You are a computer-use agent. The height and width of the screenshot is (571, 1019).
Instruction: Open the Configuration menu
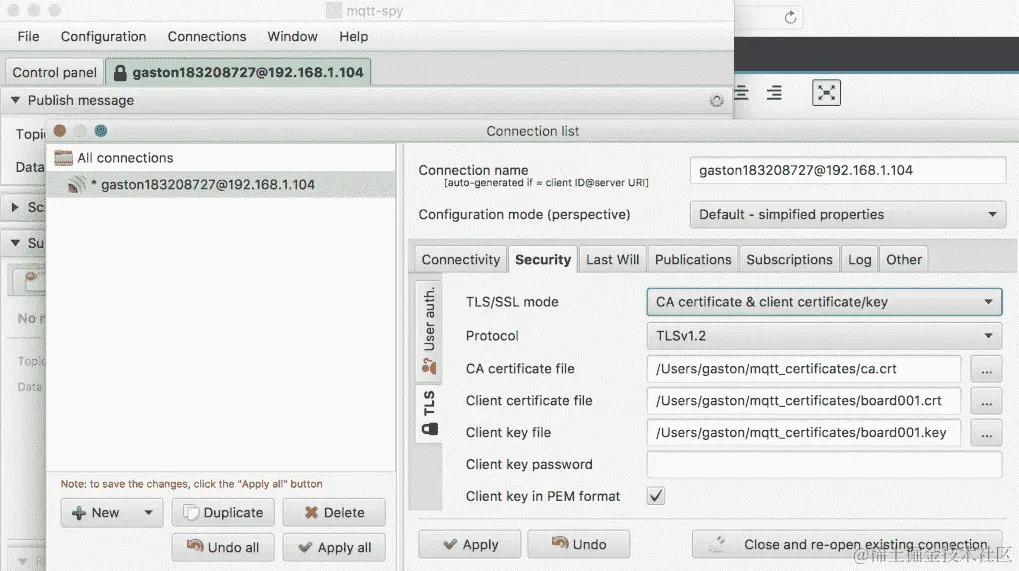pyautogui.click(x=103, y=36)
